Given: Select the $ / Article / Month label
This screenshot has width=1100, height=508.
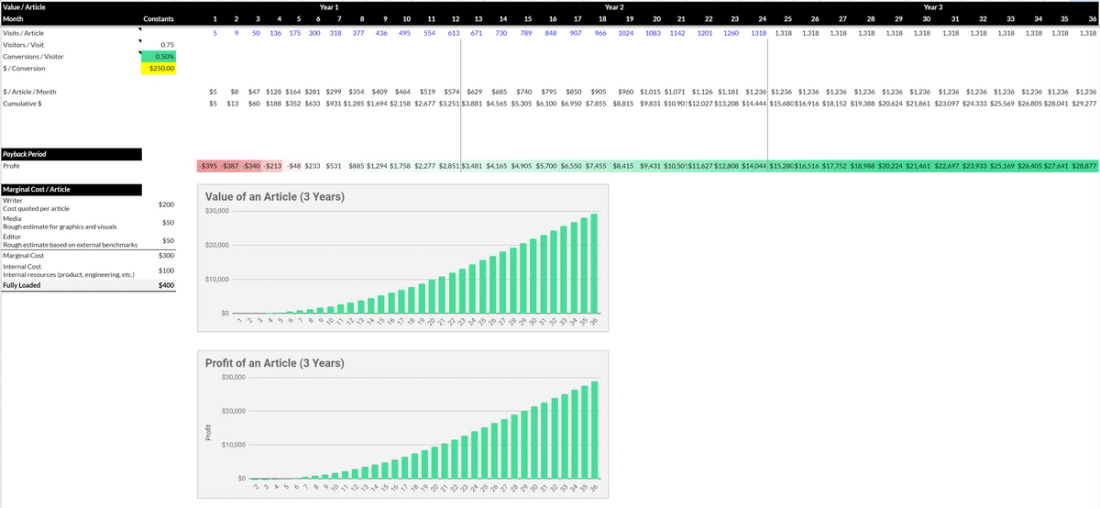Looking at the screenshot, I should [29, 92].
